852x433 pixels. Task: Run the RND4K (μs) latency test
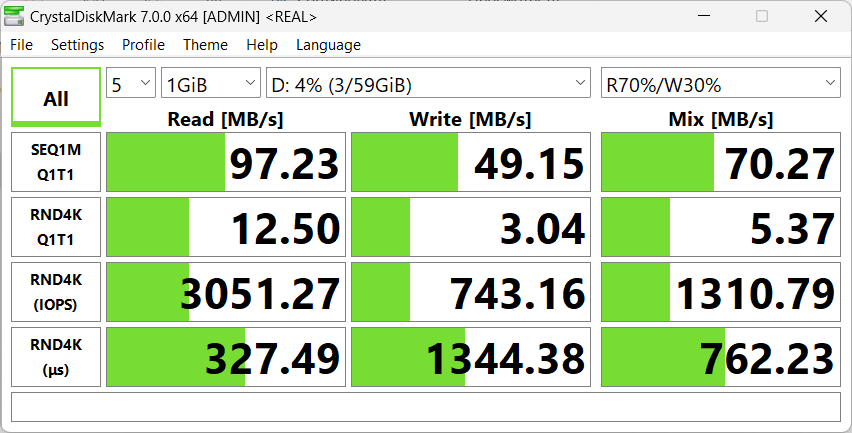tap(56, 357)
